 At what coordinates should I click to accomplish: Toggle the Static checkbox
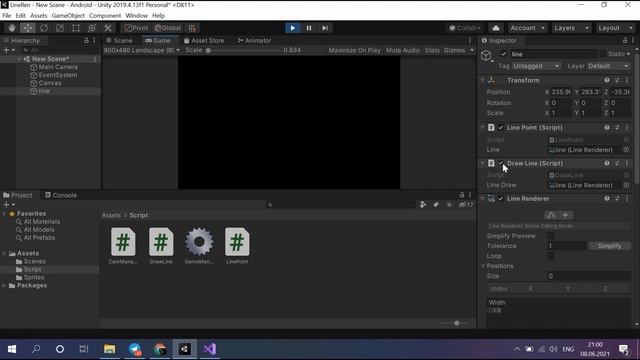(602, 54)
